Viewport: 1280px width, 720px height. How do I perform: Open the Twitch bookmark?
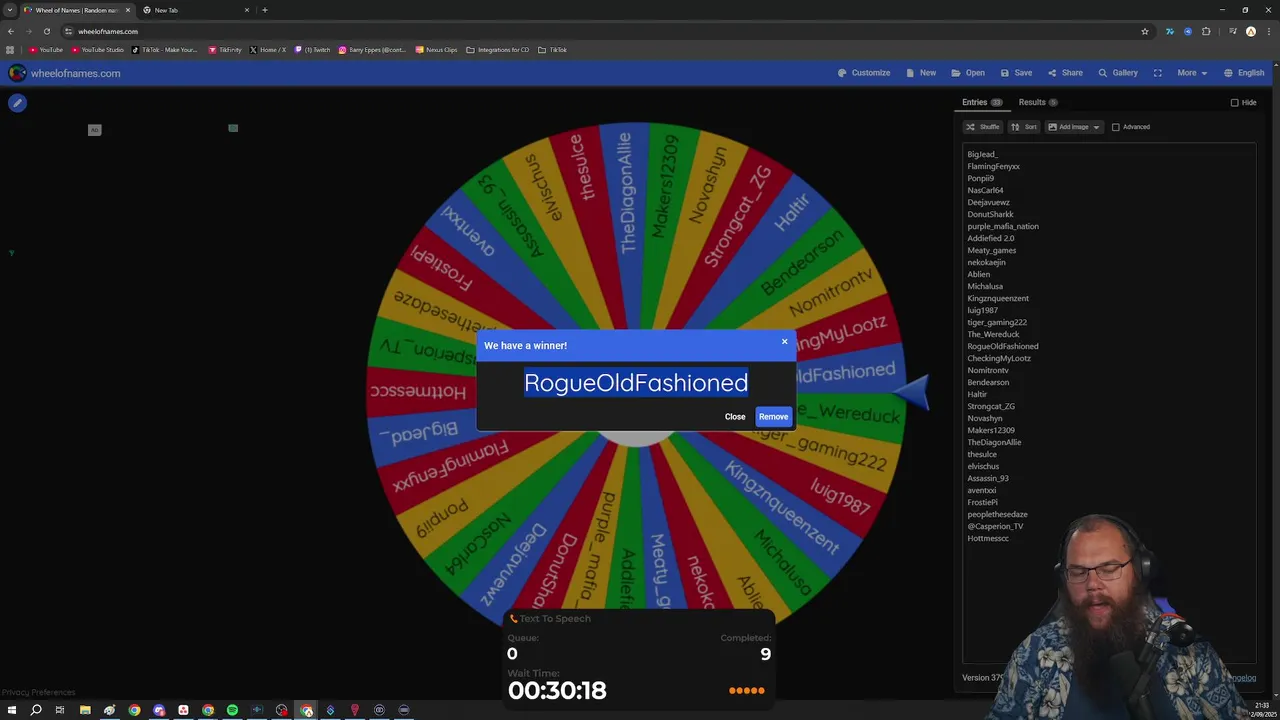(x=312, y=50)
